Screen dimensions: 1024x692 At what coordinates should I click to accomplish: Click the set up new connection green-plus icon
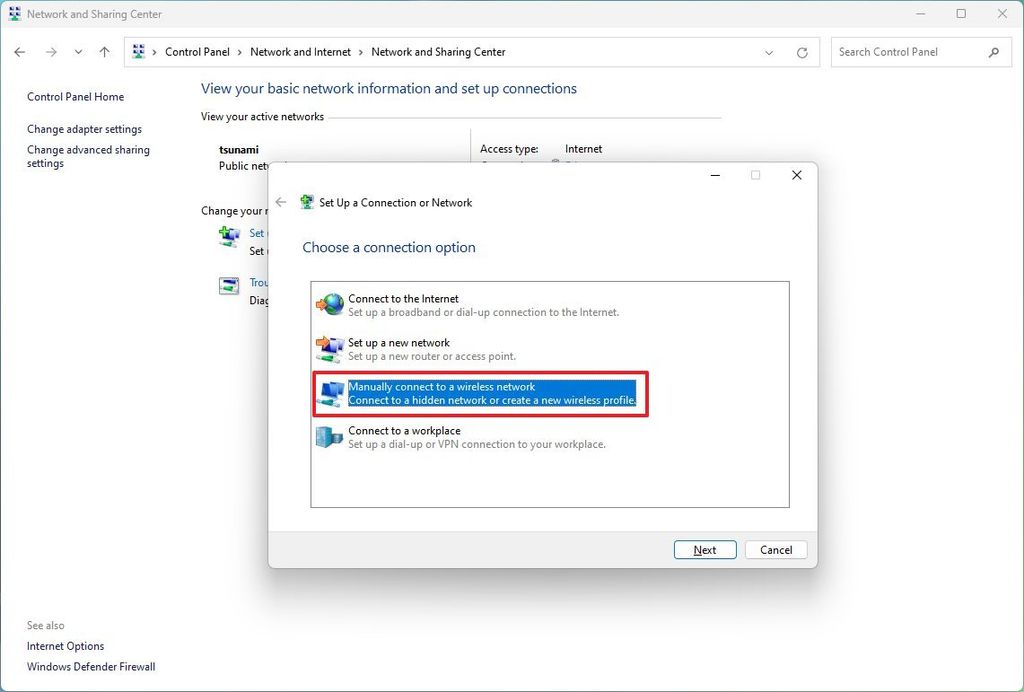[229, 237]
